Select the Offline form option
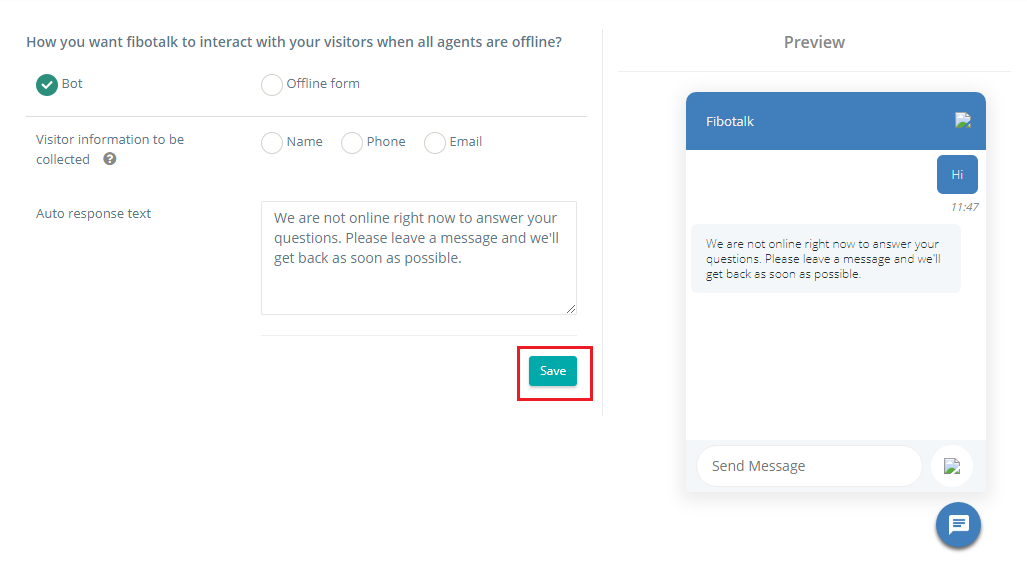 pyautogui.click(x=271, y=84)
